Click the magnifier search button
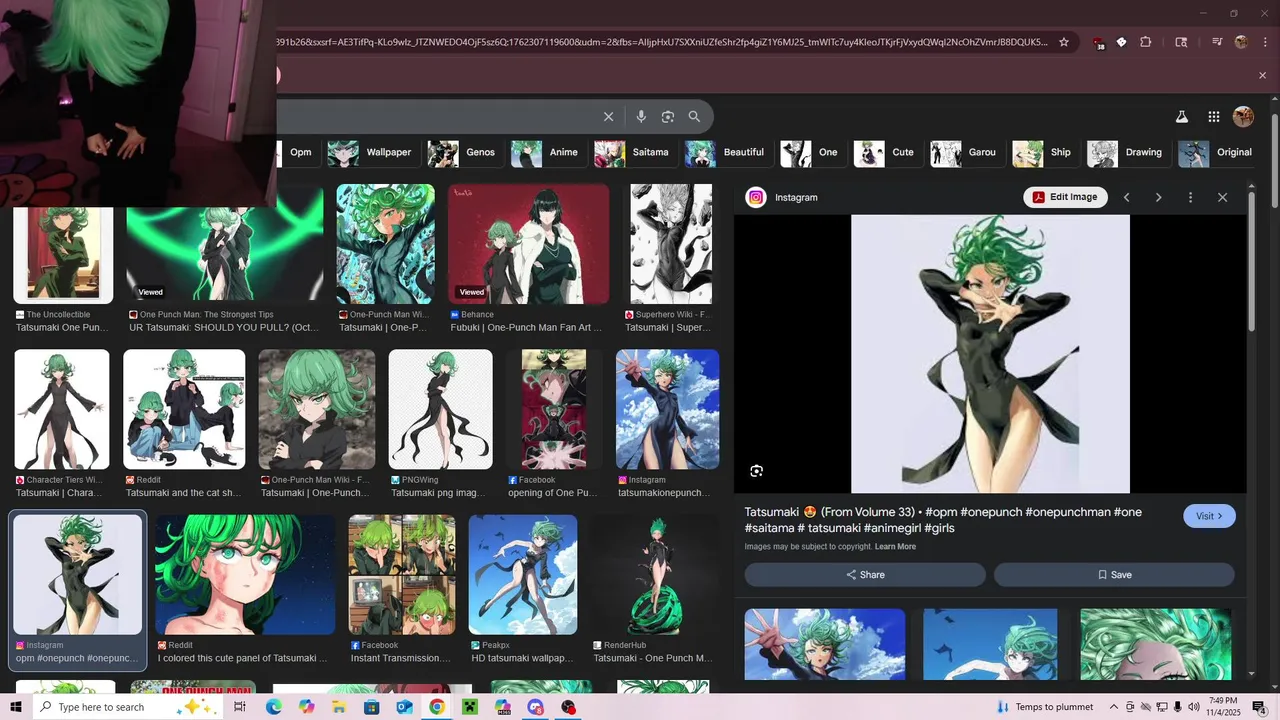 point(695,117)
